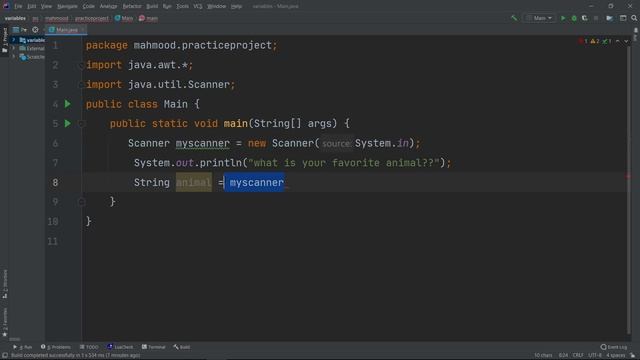Image resolution: width=640 pixels, height=360 pixels.
Task: Open the Favorites side tool window
Action: (x=4, y=322)
